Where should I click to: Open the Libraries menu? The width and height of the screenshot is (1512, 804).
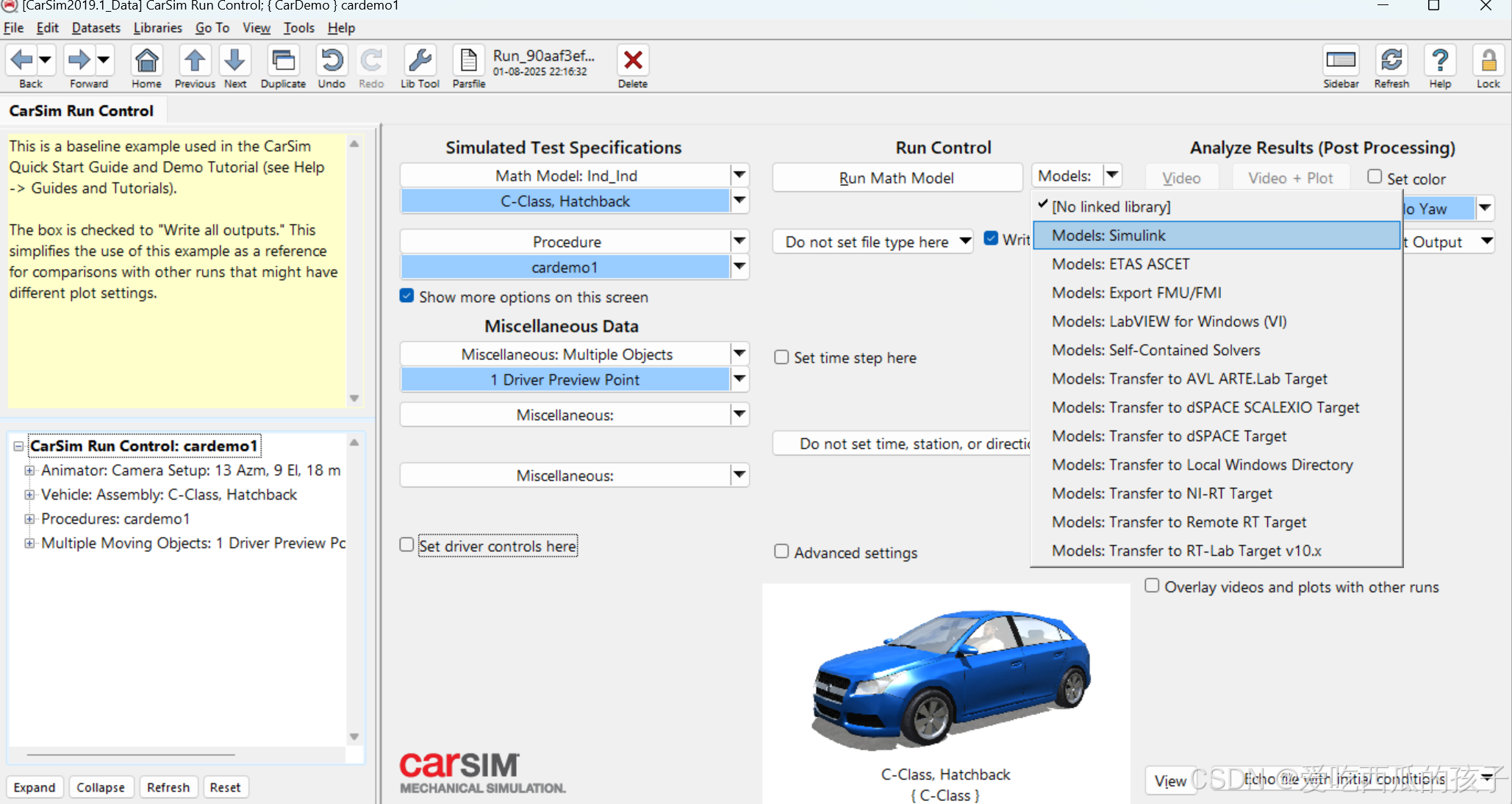pos(157,28)
